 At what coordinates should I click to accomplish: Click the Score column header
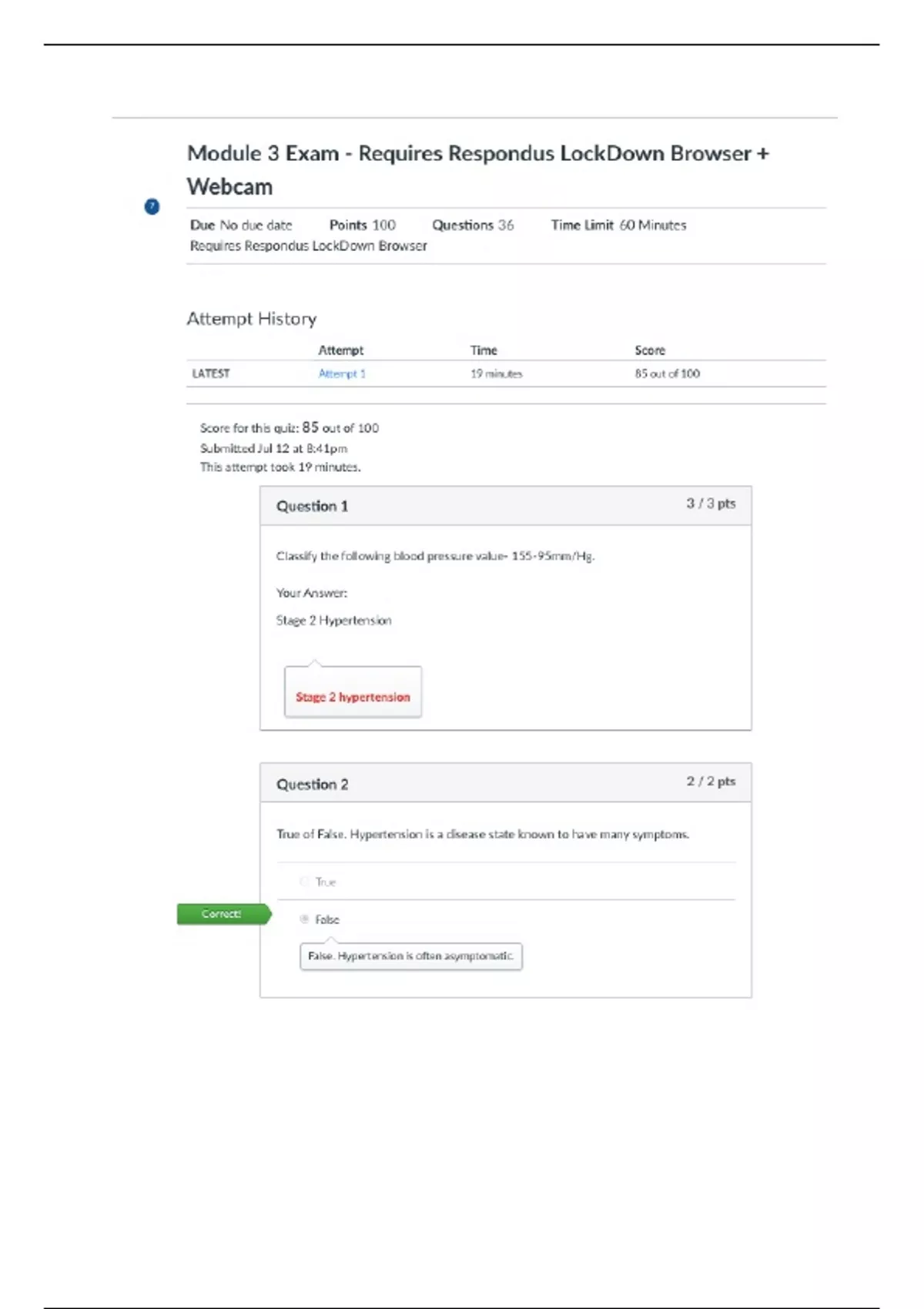(650, 350)
